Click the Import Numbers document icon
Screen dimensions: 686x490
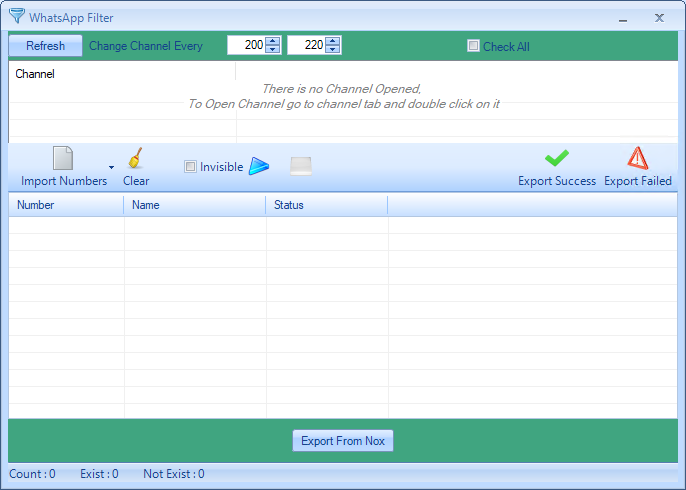click(63, 158)
